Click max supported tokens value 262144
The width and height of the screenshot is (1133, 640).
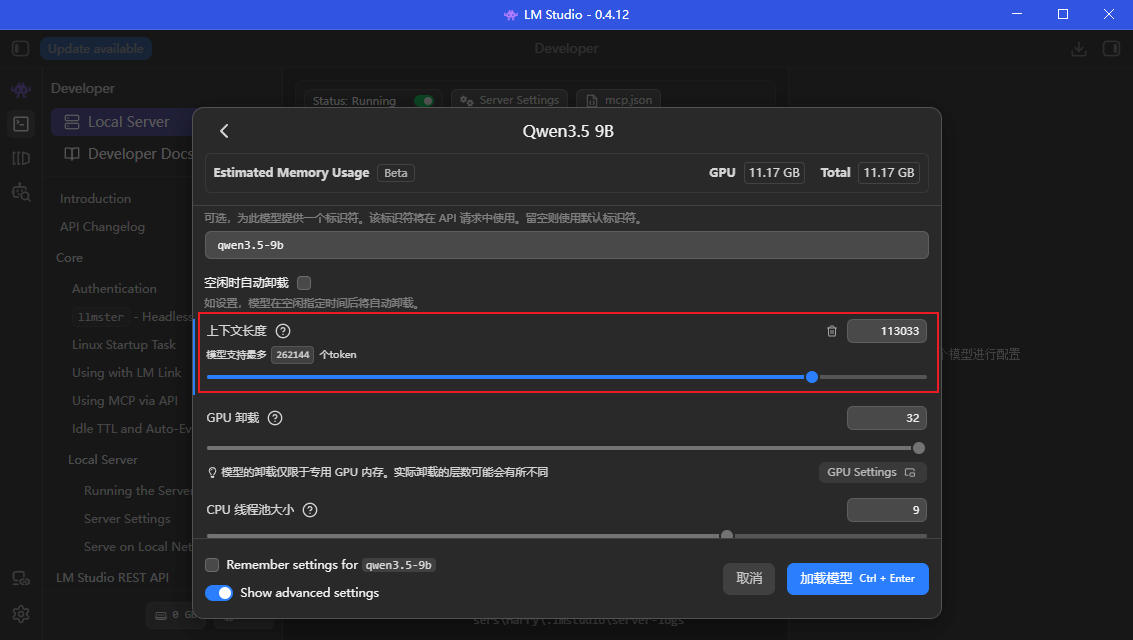293,355
